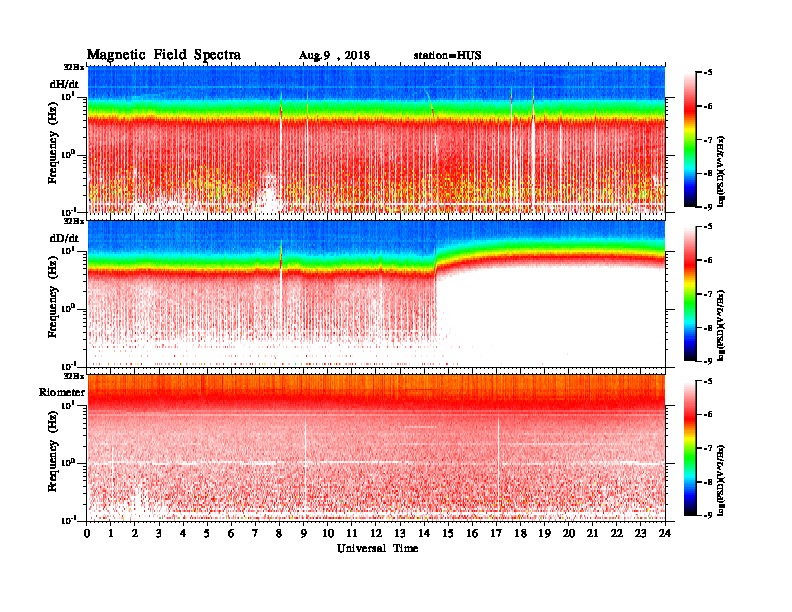Click hour "13" on Universal Time axis
This screenshot has width=792, height=612.
click(x=400, y=533)
